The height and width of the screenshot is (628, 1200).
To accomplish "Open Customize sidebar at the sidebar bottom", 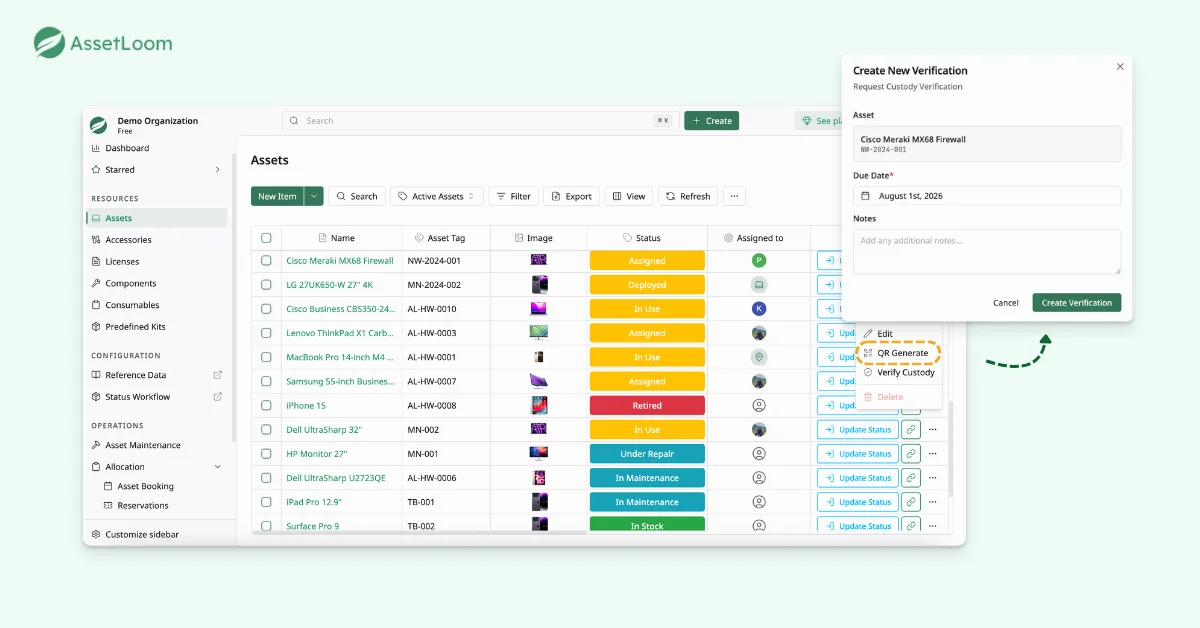I will pos(135,534).
